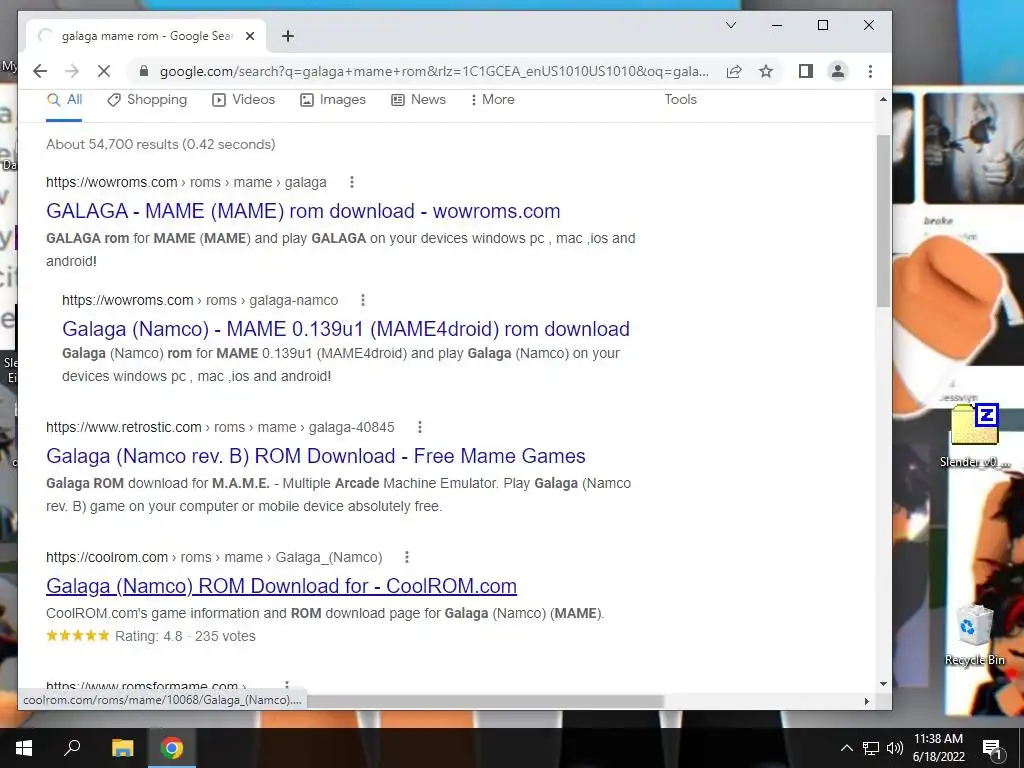
Task: Open the tab search dropdown arrow
Action: click(x=731, y=25)
